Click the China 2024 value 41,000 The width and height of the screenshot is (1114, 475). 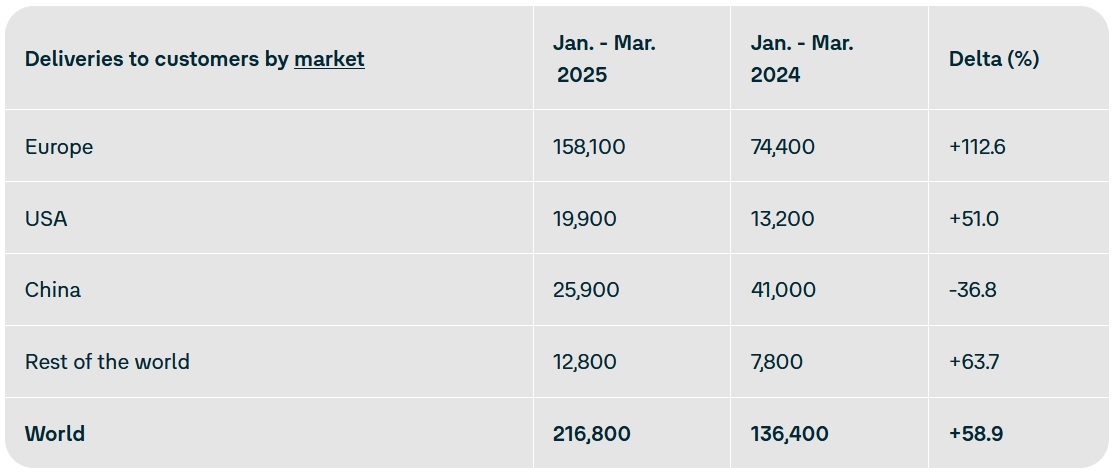pos(782,290)
